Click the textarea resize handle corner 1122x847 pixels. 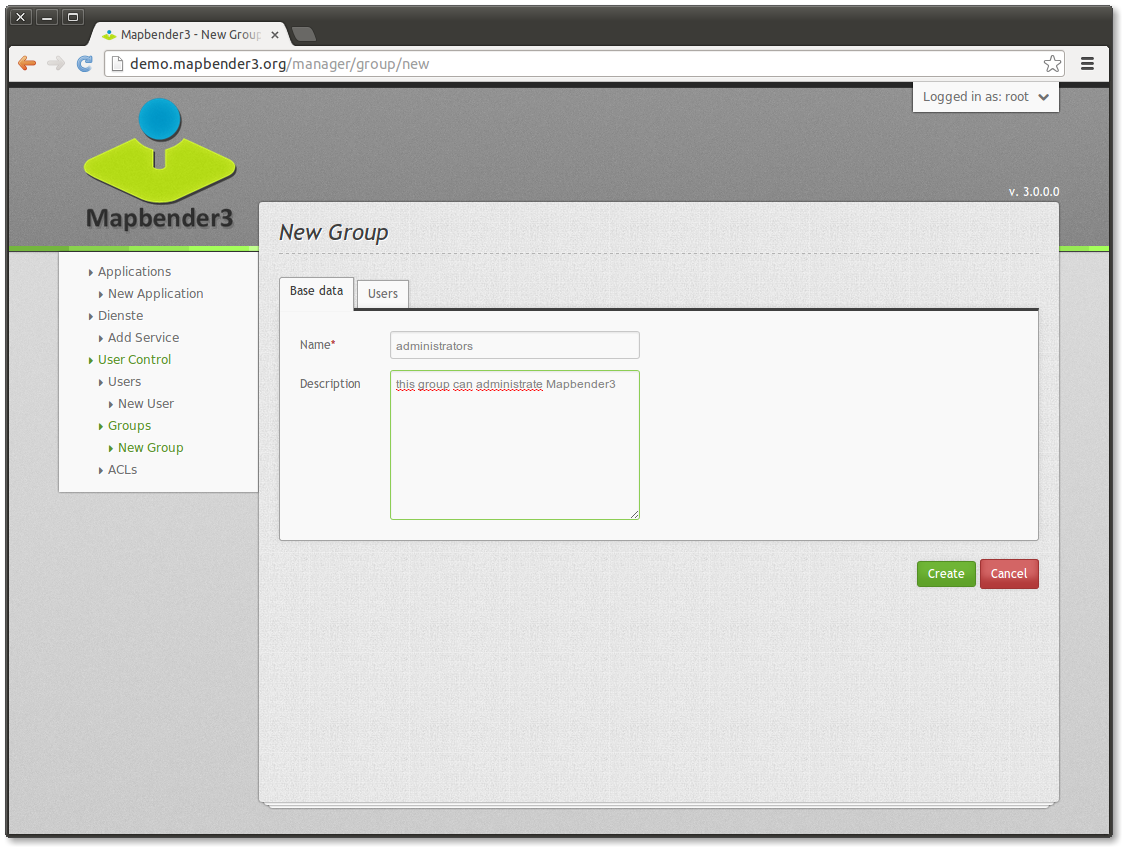click(x=634, y=514)
